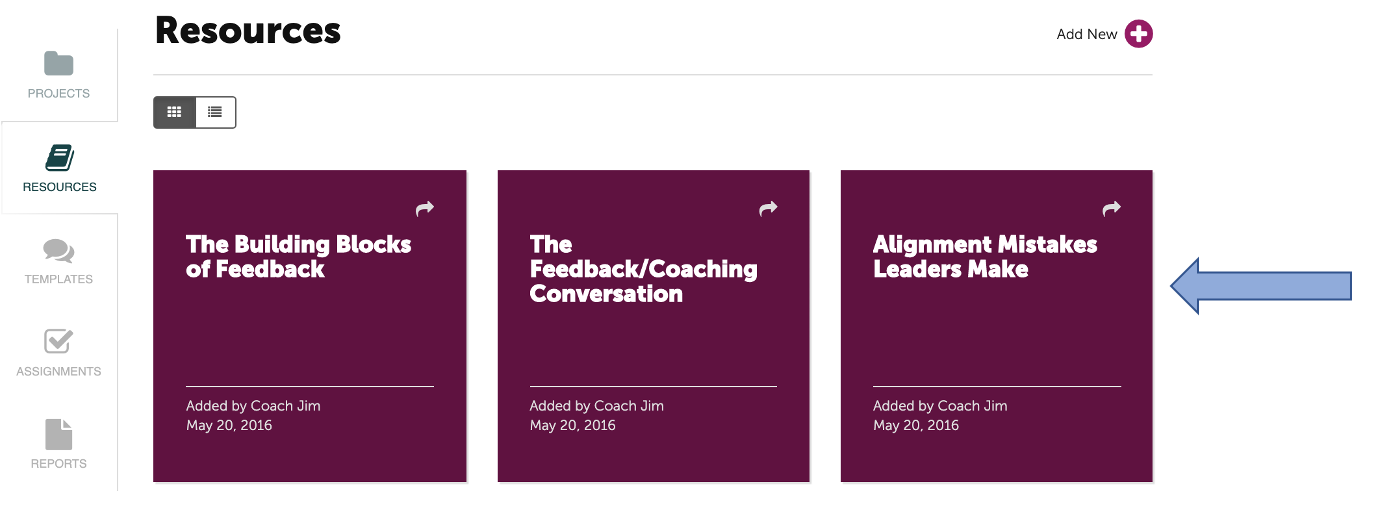Click the blue arrow pointing left
The image size is (1380, 520).
point(1260,287)
